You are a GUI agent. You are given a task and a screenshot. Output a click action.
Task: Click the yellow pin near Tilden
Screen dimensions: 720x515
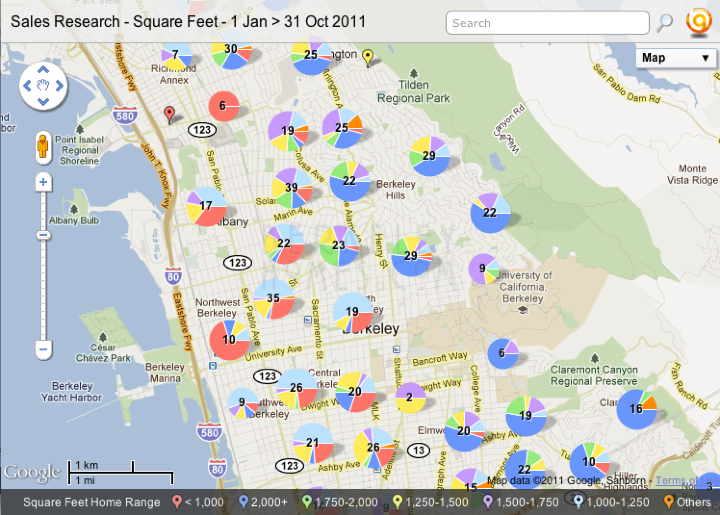point(367,58)
